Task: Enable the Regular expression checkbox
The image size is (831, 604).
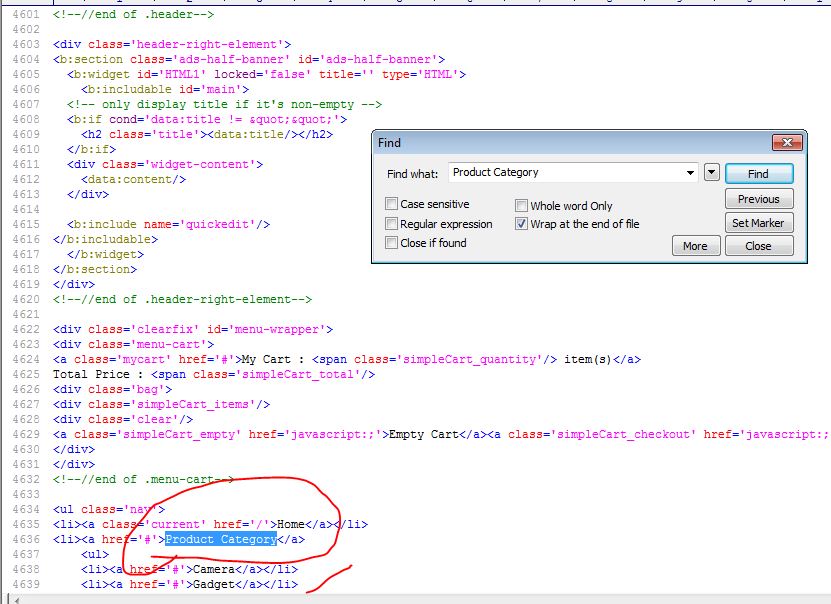Action: point(392,224)
